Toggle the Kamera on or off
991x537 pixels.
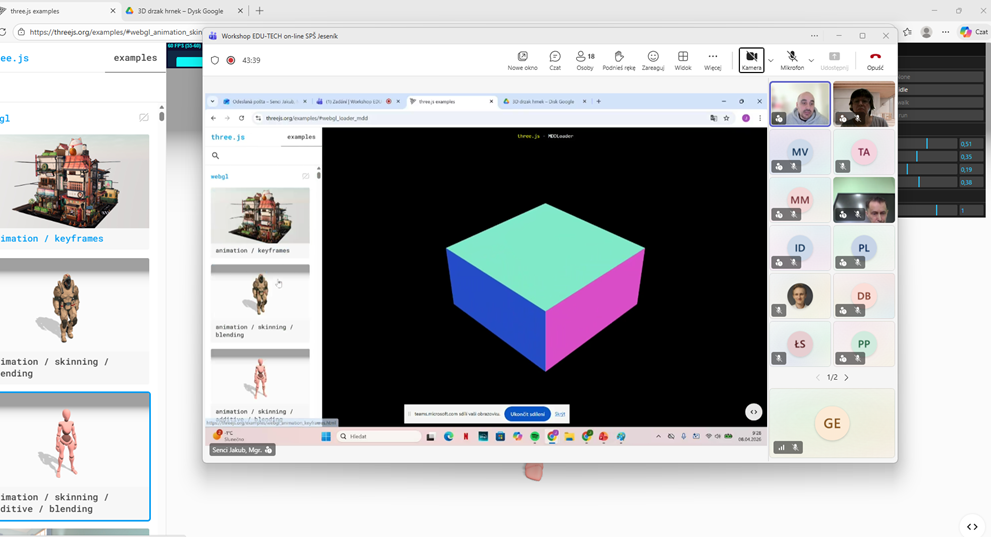pos(751,60)
